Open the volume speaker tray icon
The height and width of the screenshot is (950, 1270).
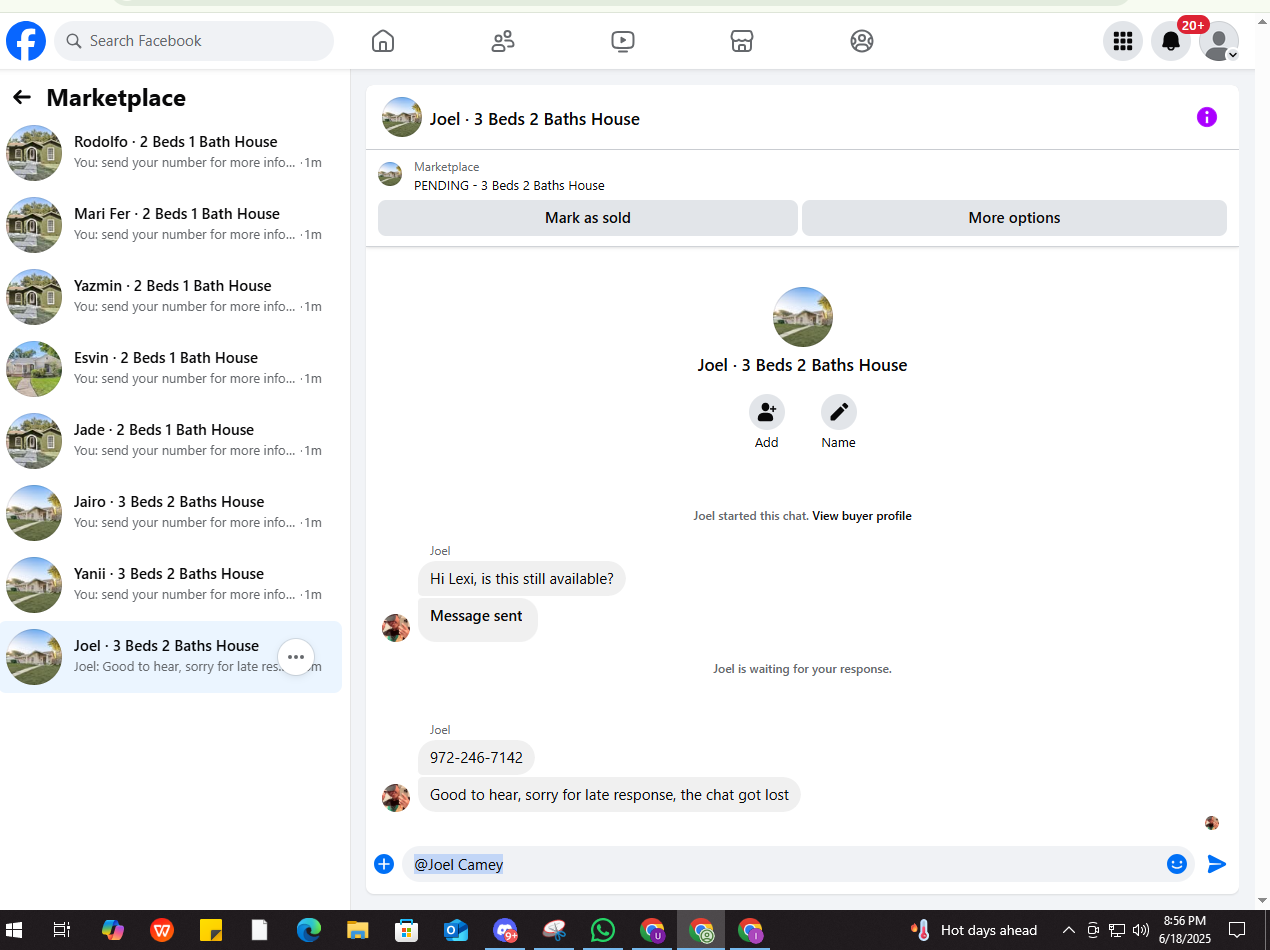coord(1141,930)
